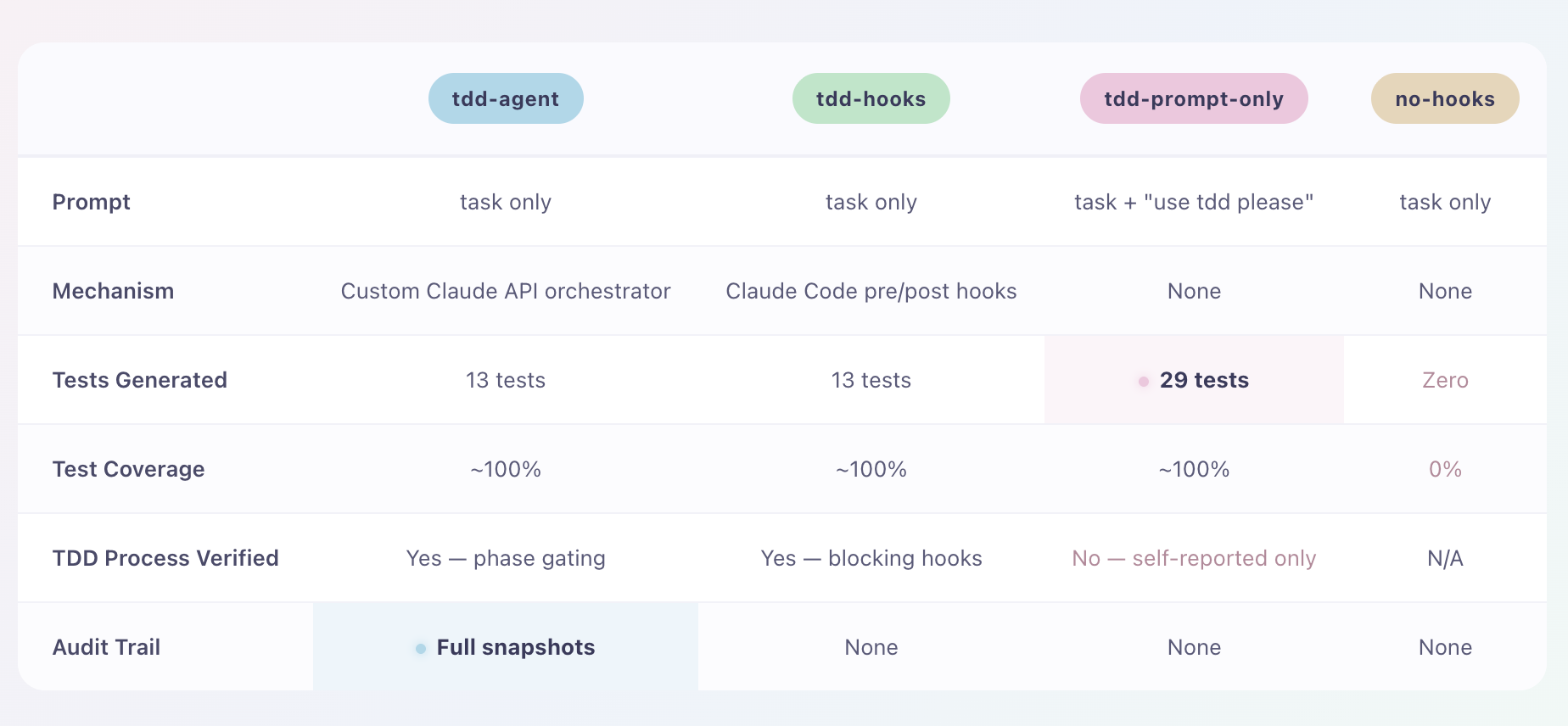Click the tdd-prompt-only pink badge

click(x=1193, y=99)
